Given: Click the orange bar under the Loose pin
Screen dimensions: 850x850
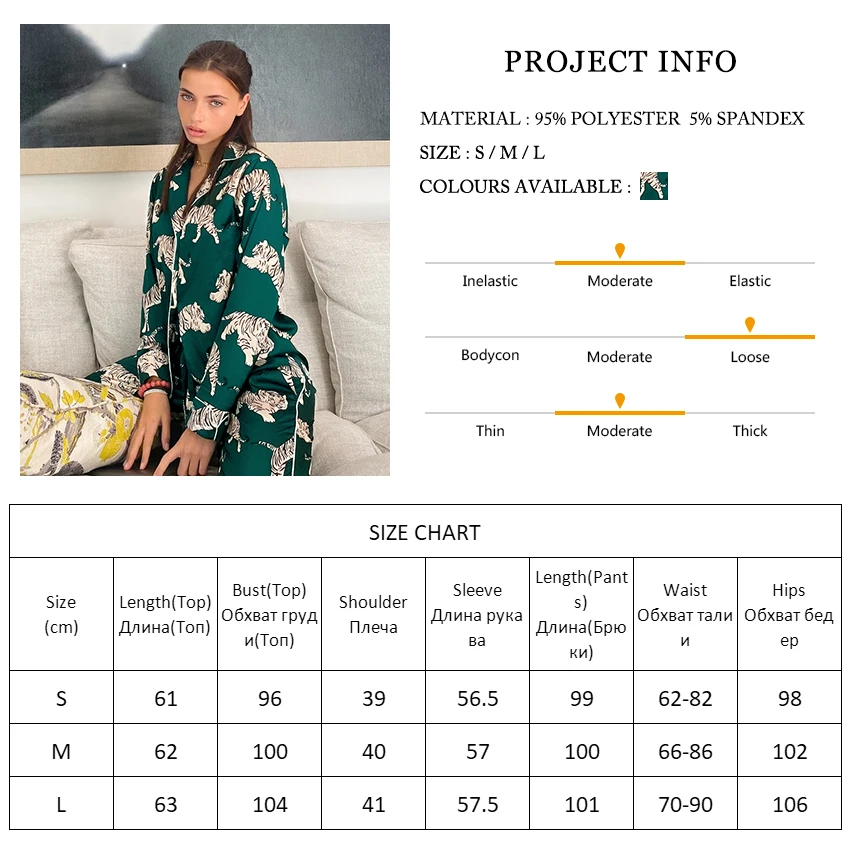Looking at the screenshot, I should [x=750, y=337].
